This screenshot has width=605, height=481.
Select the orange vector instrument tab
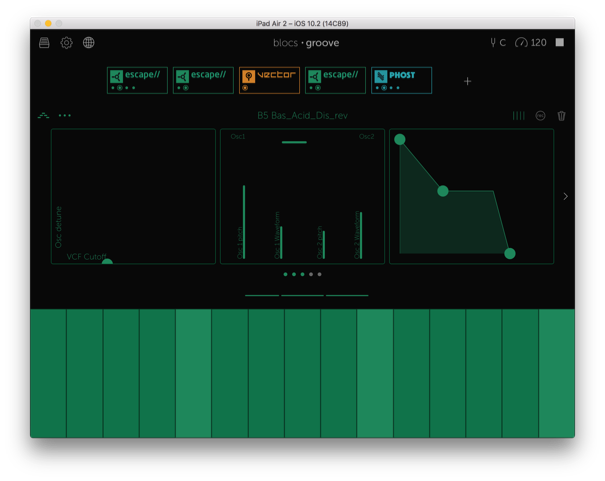(269, 80)
